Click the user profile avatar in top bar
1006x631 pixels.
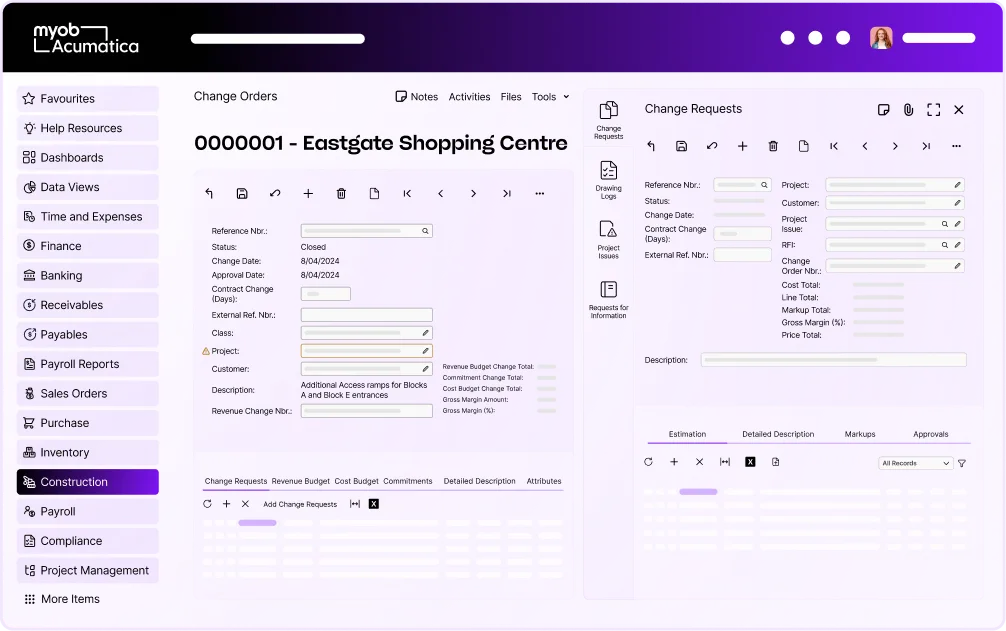click(881, 37)
